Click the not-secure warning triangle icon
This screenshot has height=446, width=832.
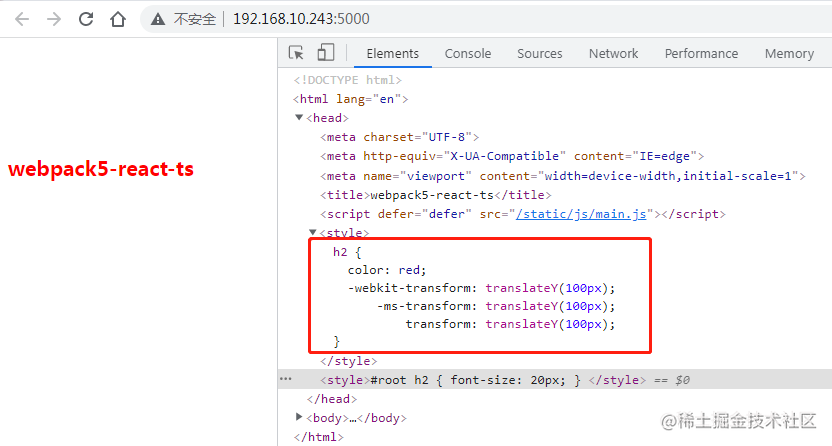point(158,19)
